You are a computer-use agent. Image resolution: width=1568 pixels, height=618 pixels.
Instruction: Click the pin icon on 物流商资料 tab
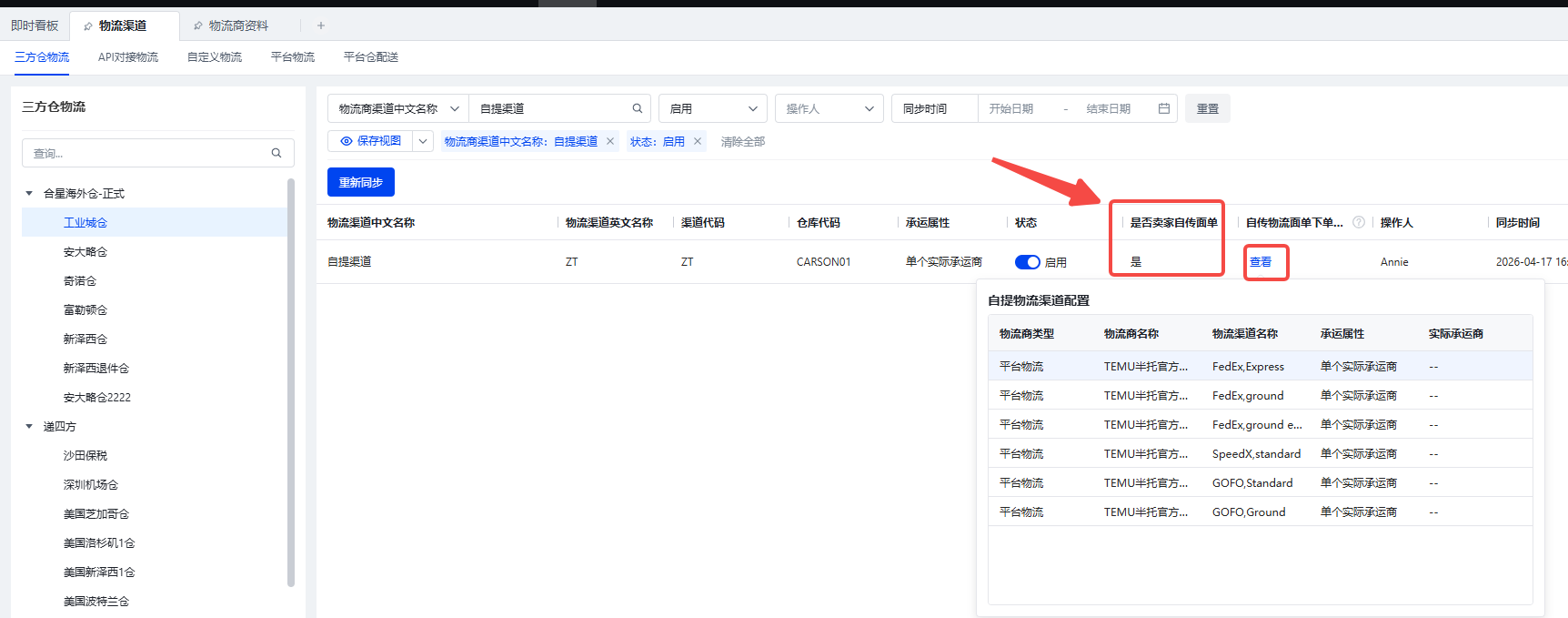coord(197,26)
